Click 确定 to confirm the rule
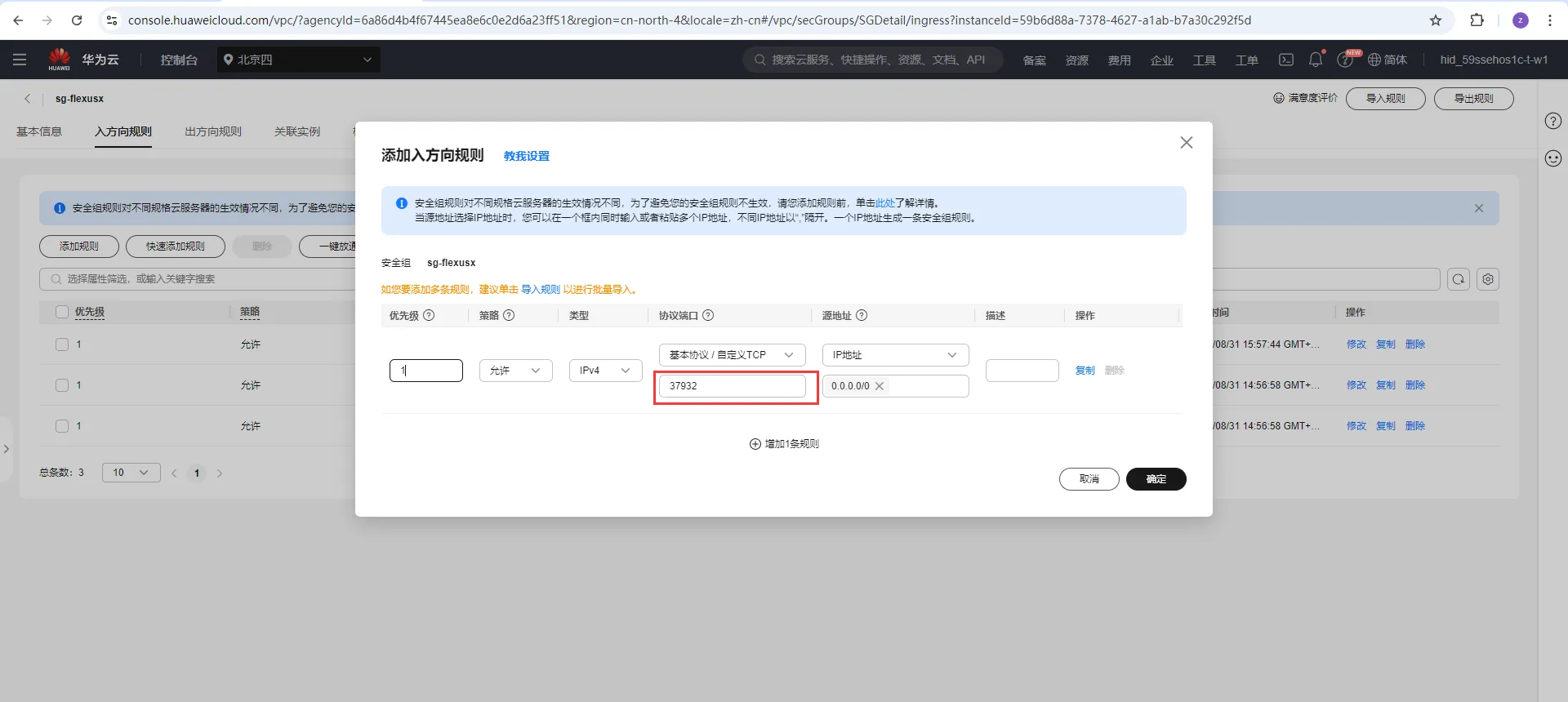This screenshot has width=1568, height=702. [1156, 479]
